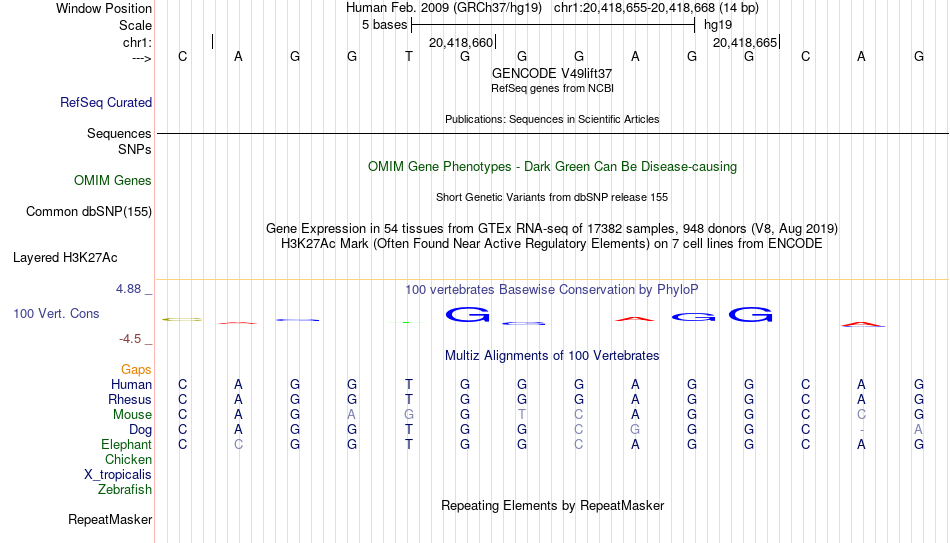This screenshot has height=543, width=950.
Task: Click 'Short Genetic Variants from dbSNP release 155'
Action: pos(552,198)
